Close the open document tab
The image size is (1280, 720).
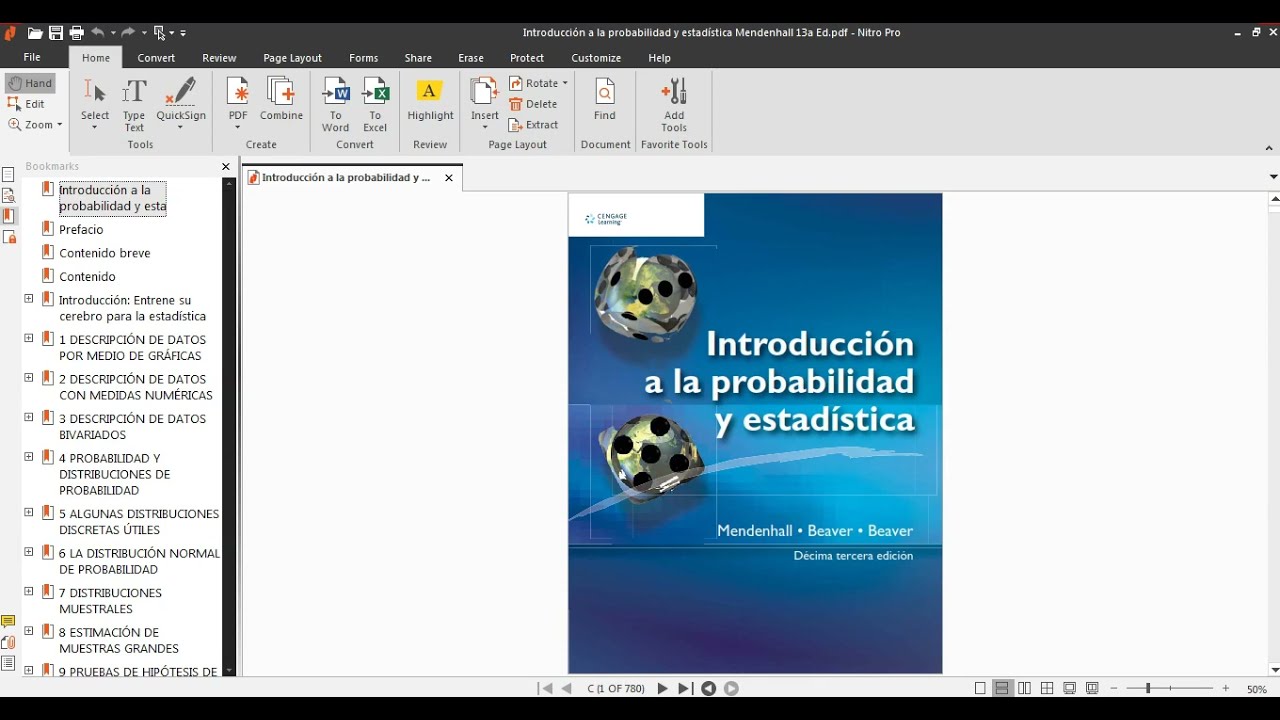(x=449, y=178)
